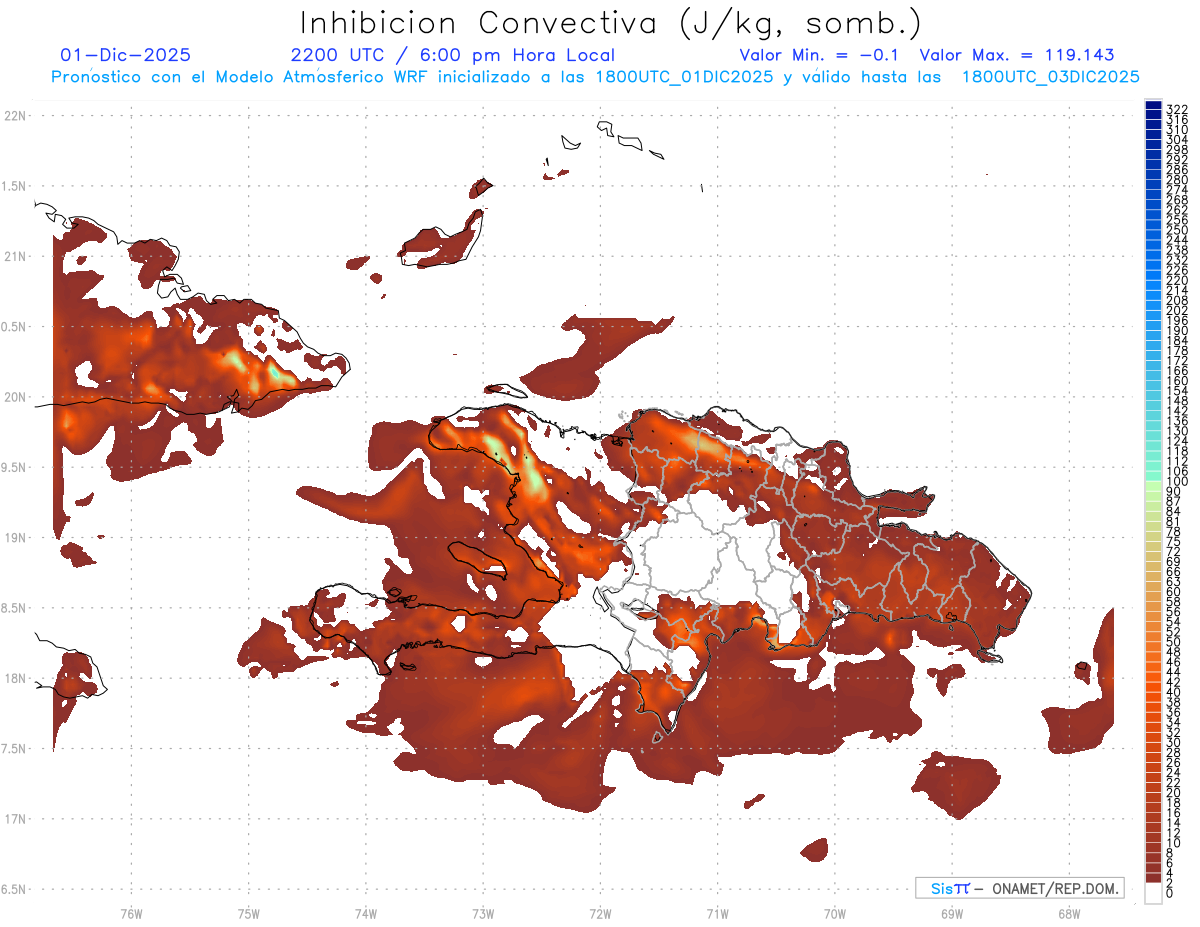Click the "75W" longitude label
This screenshot has width=1200, height=927.
[x=248, y=913]
